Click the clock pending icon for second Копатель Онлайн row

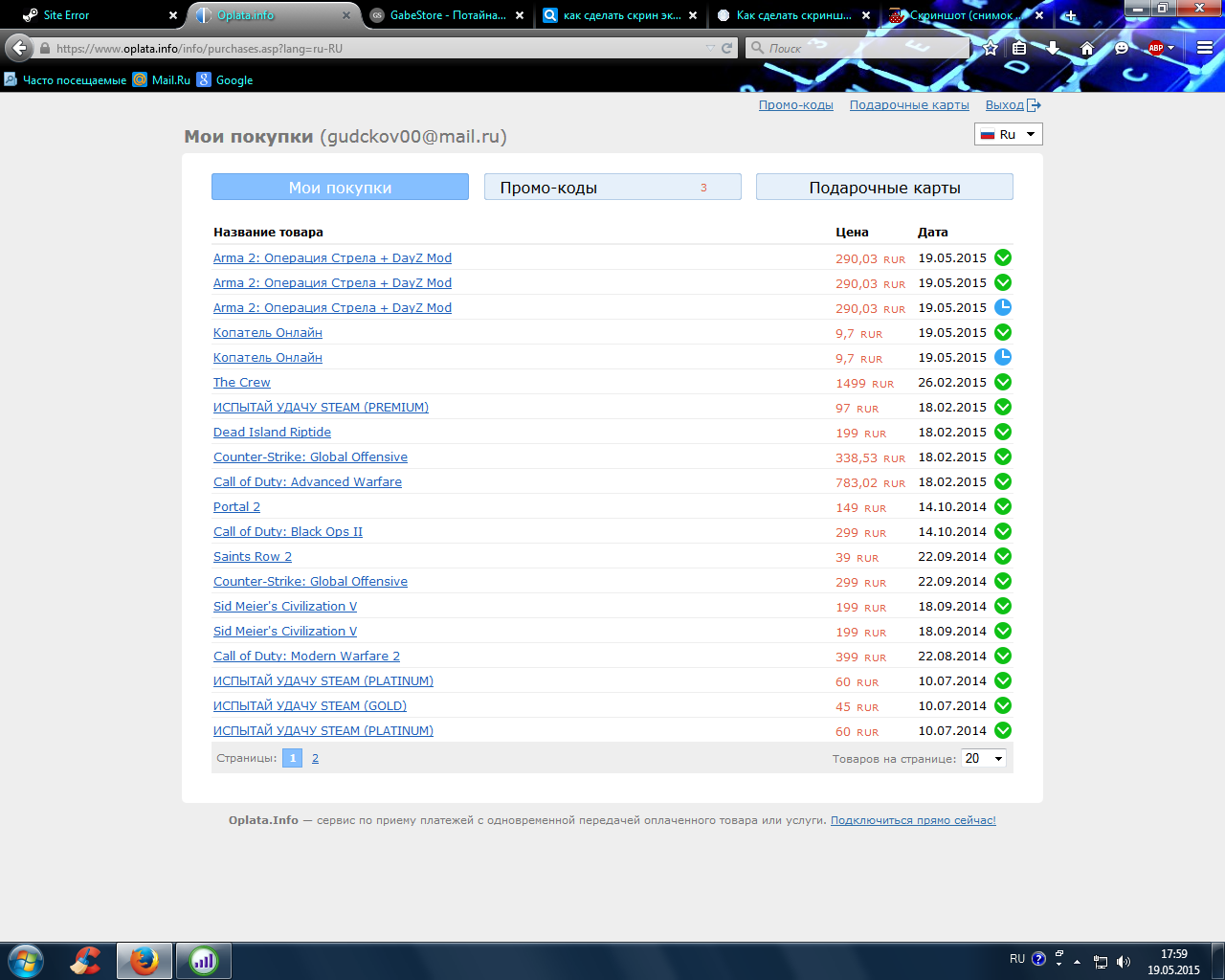point(1003,357)
